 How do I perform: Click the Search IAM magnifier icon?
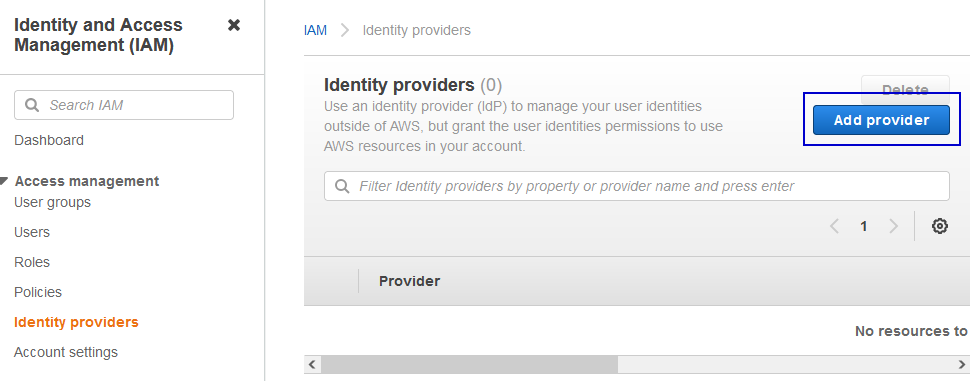click(x=32, y=105)
